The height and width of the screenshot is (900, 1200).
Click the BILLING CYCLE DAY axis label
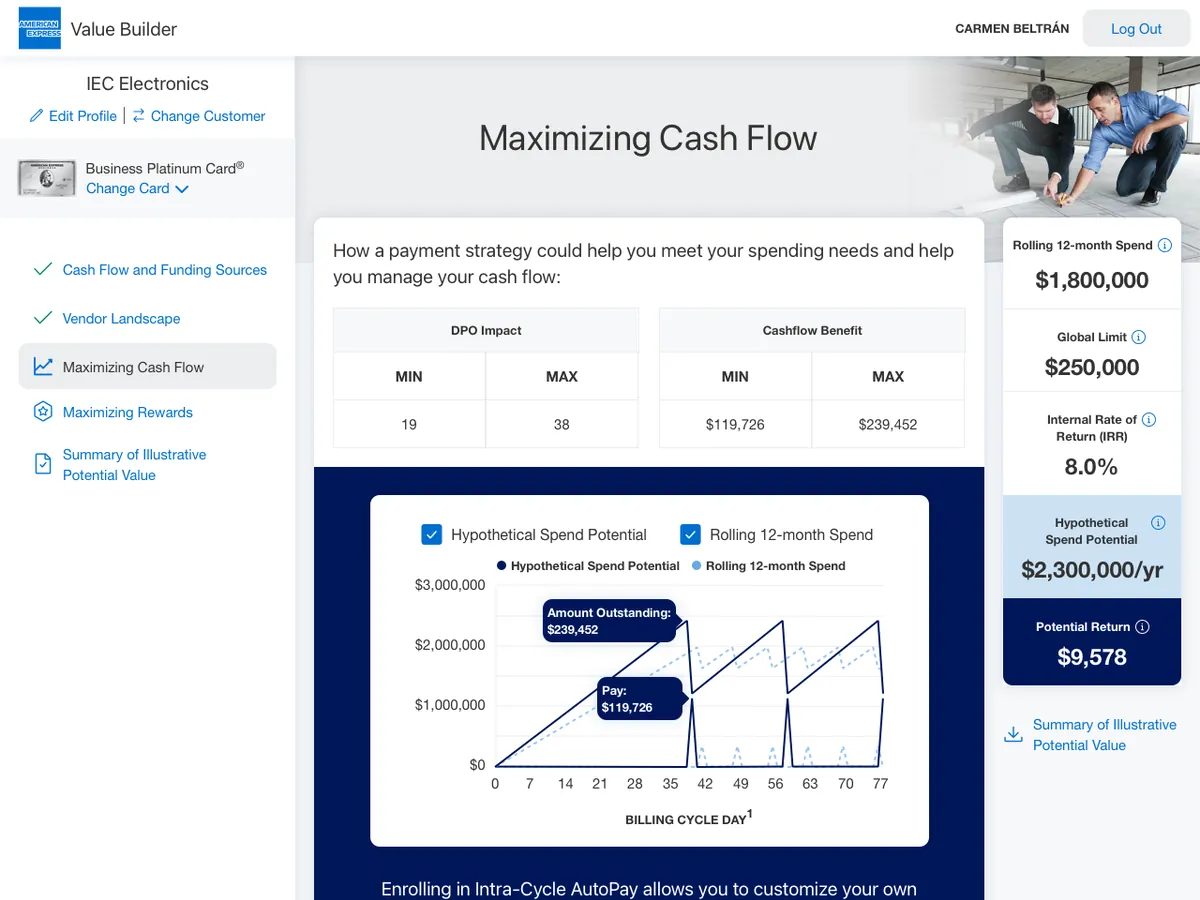[689, 818]
